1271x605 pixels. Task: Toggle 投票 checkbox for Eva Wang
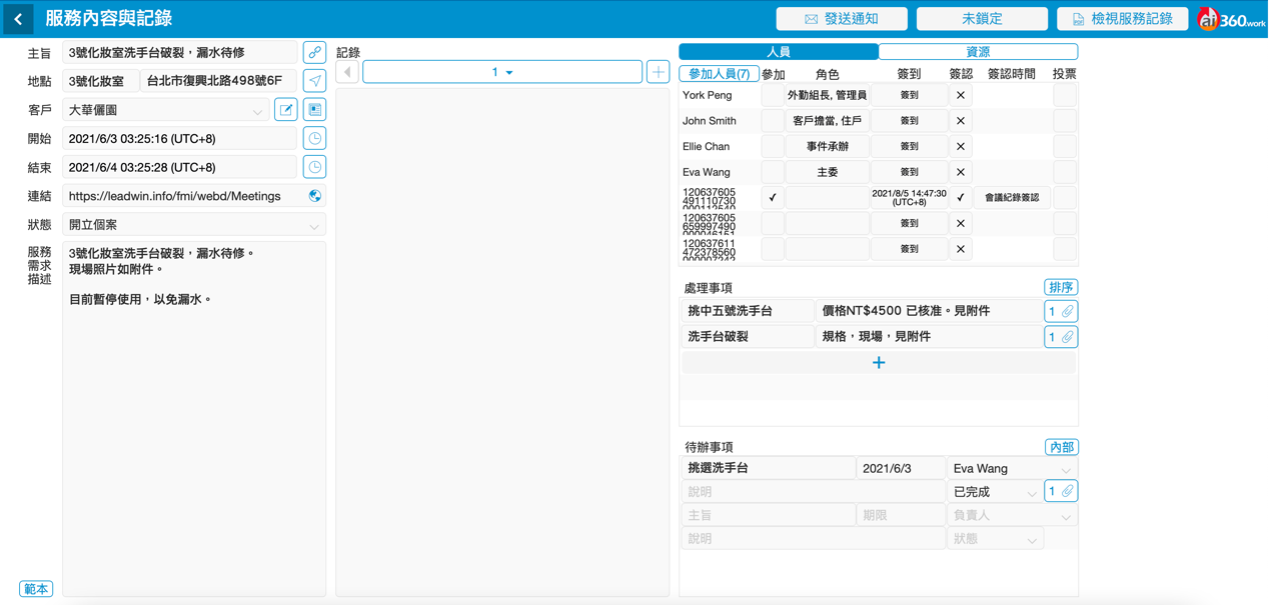pyautogui.click(x=1065, y=172)
